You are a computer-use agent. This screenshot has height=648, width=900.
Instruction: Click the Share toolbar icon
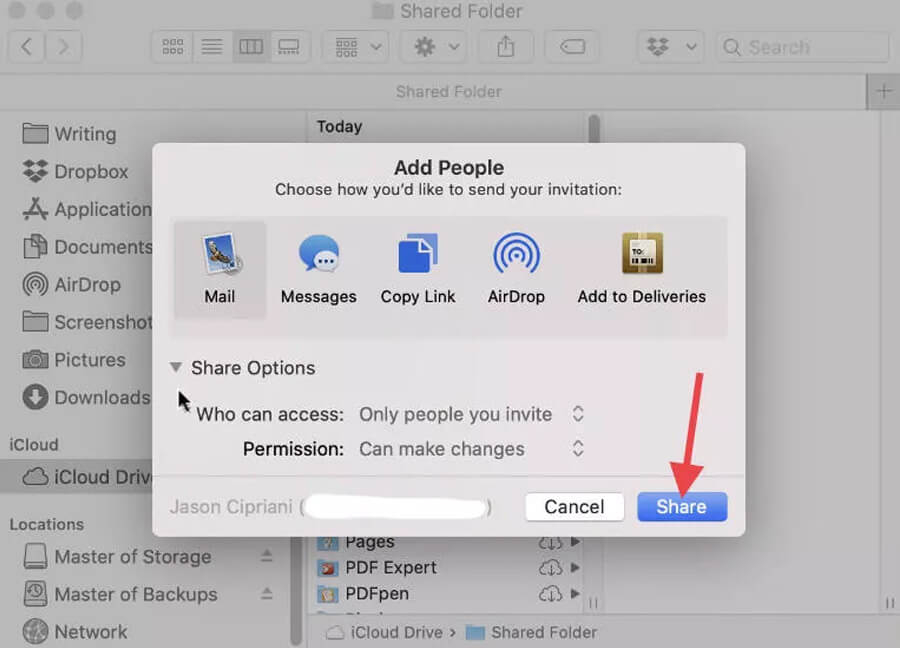pos(505,47)
